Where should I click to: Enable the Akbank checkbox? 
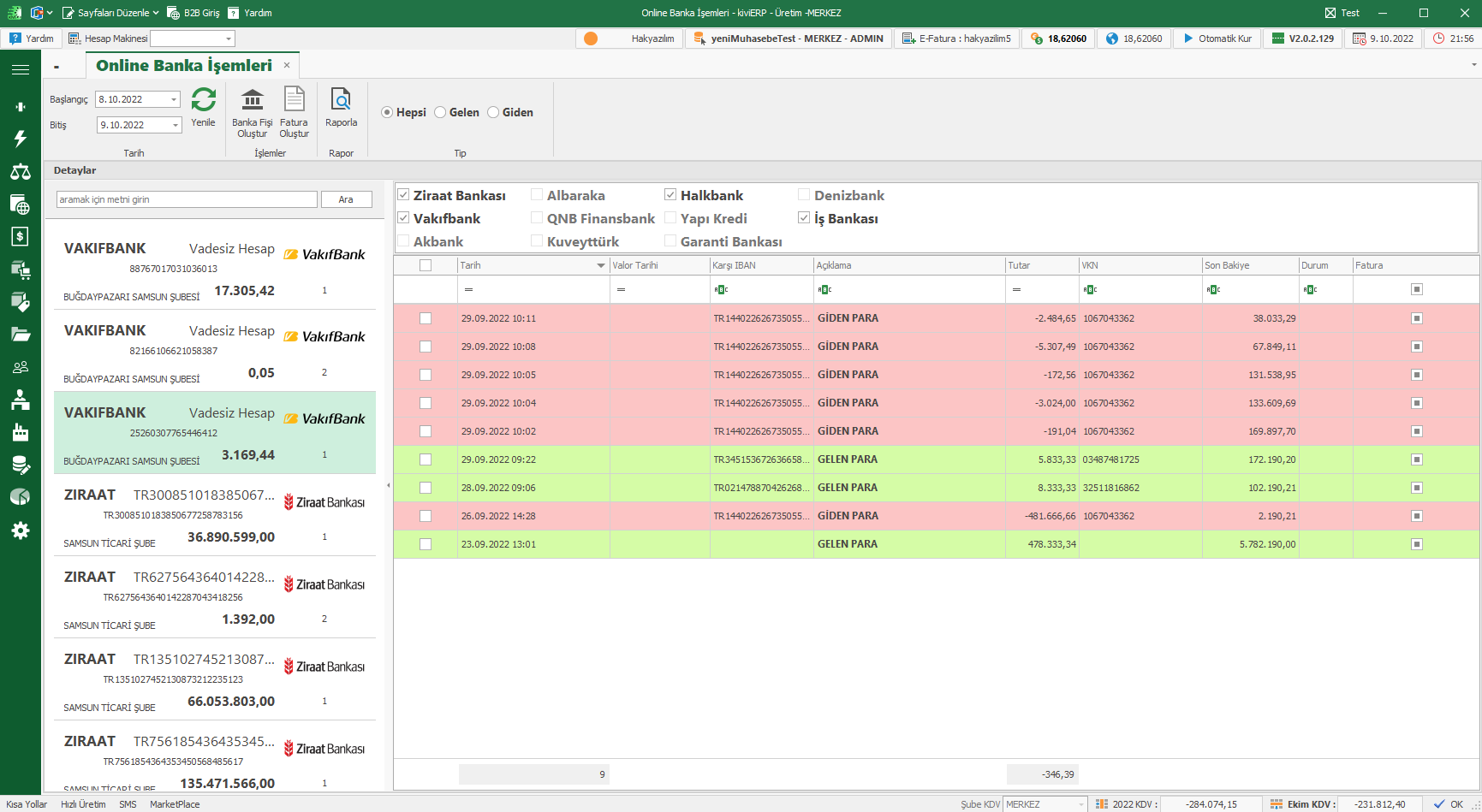[x=403, y=241]
